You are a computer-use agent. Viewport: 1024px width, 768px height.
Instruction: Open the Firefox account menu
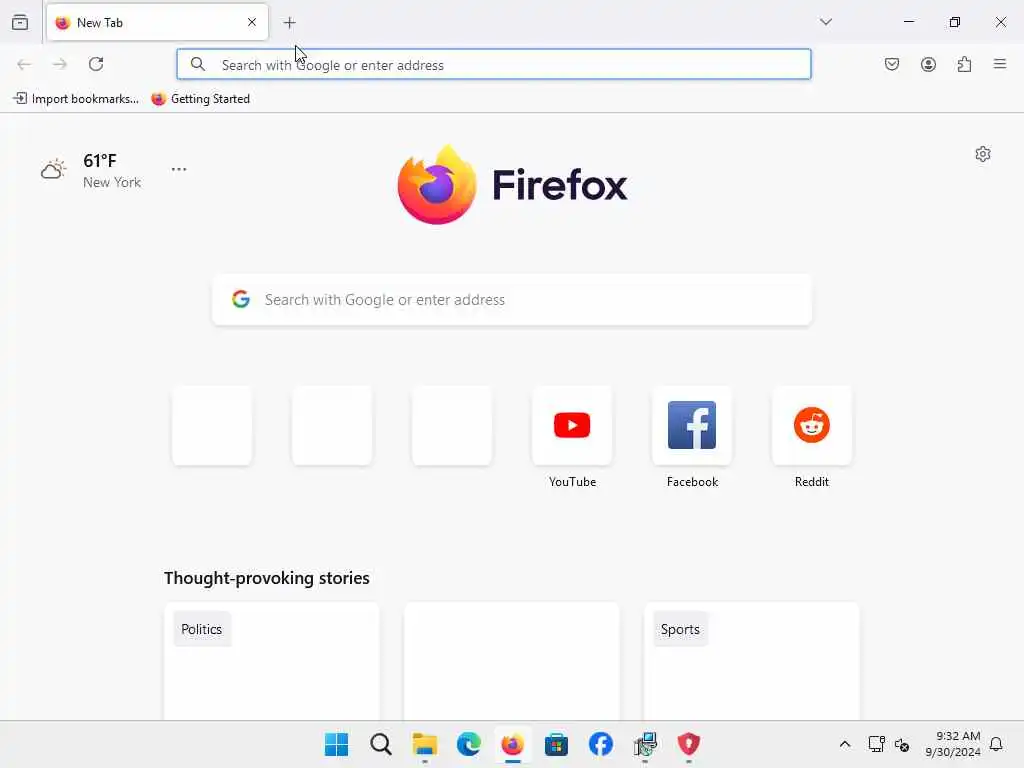[x=928, y=64]
